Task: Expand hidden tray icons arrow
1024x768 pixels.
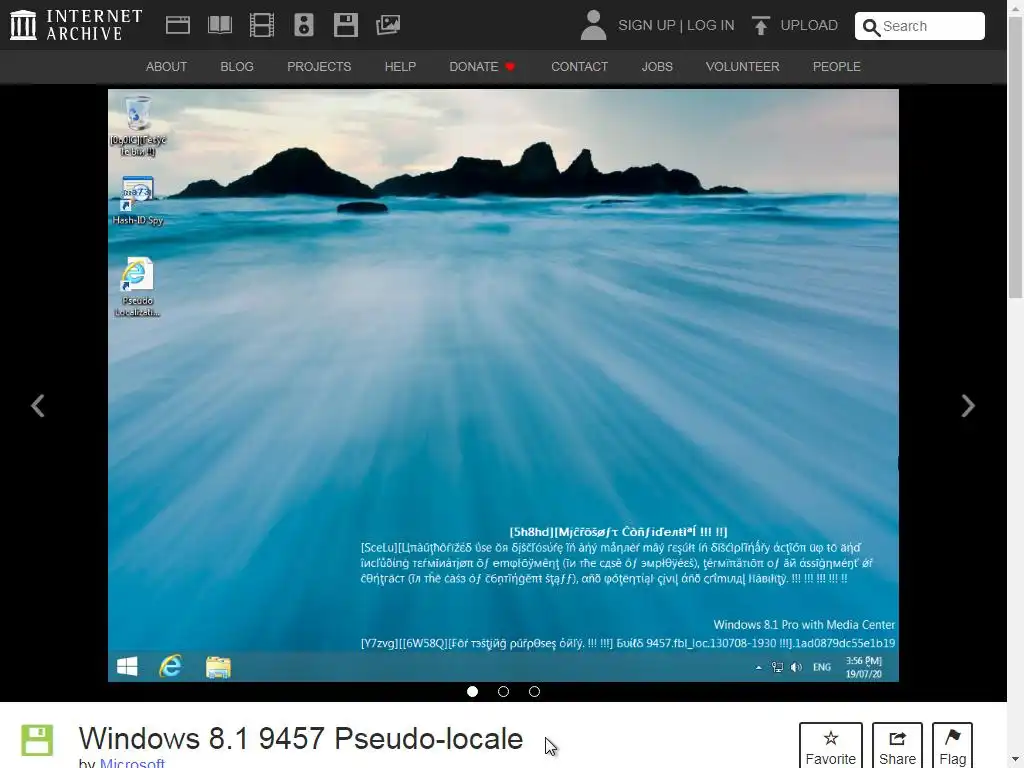Action: point(758,667)
